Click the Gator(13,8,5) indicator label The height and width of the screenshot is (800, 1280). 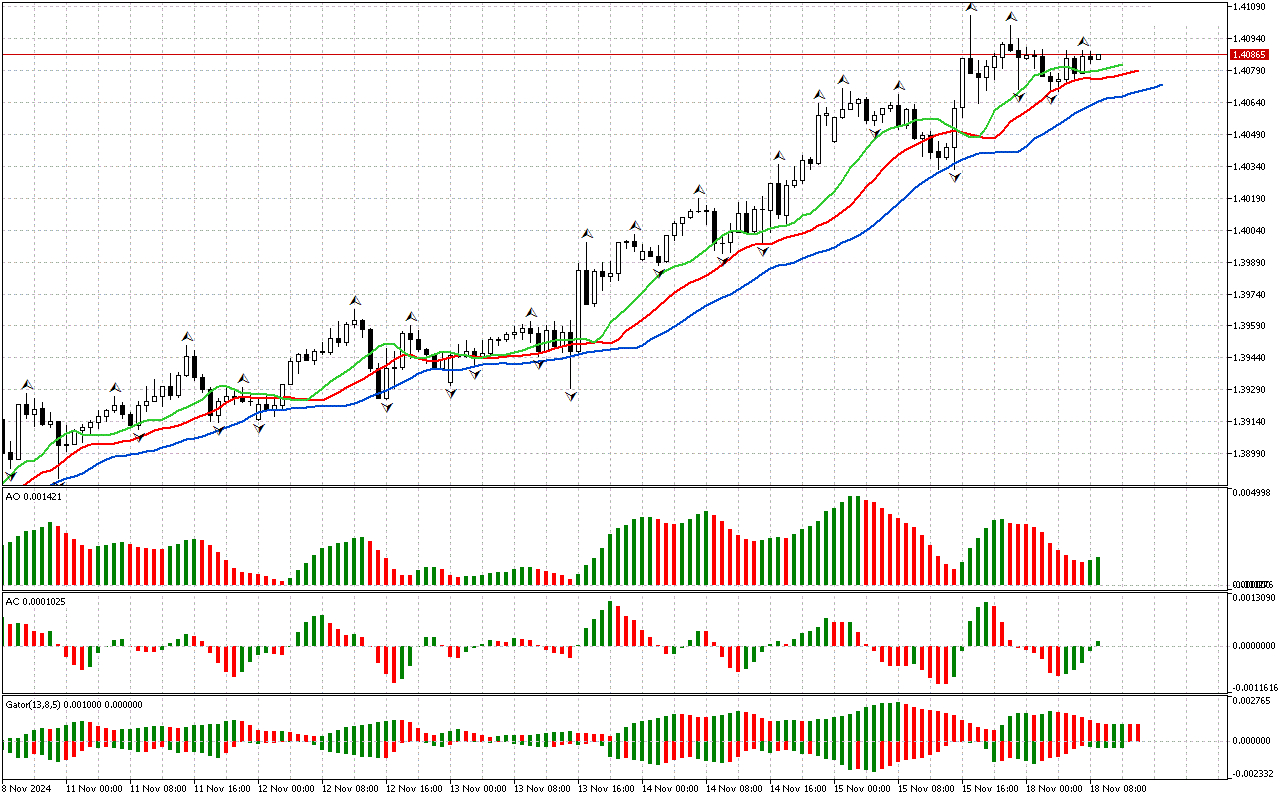point(73,704)
